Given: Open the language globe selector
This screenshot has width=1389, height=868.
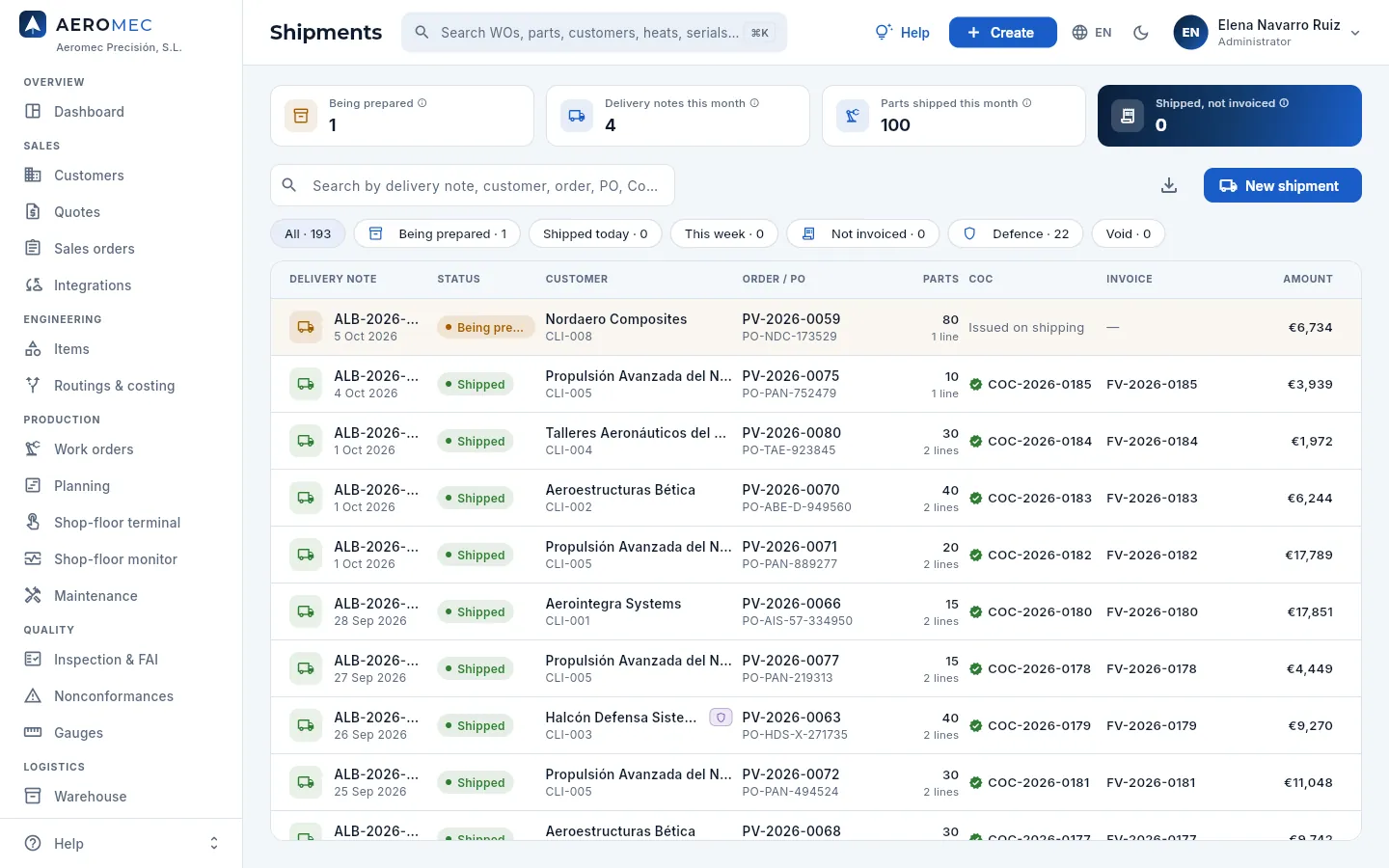Looking at the screenshot, I should tap(1092, 33).
